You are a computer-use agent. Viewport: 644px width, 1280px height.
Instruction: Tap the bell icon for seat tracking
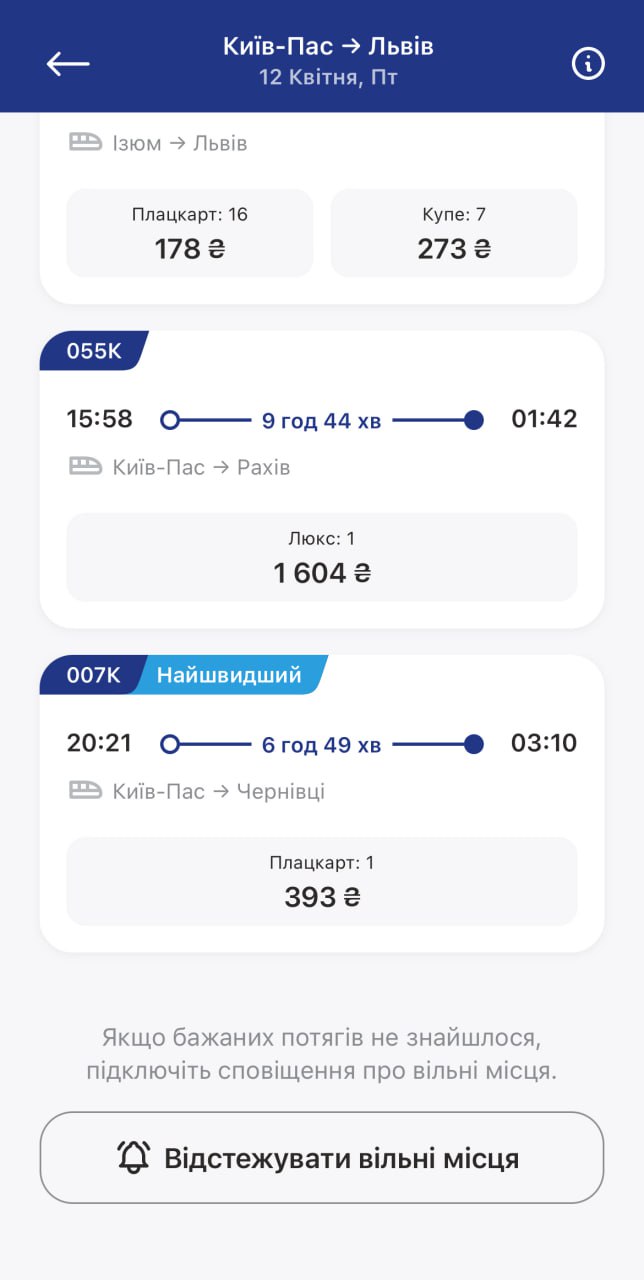click(134, 1157)
